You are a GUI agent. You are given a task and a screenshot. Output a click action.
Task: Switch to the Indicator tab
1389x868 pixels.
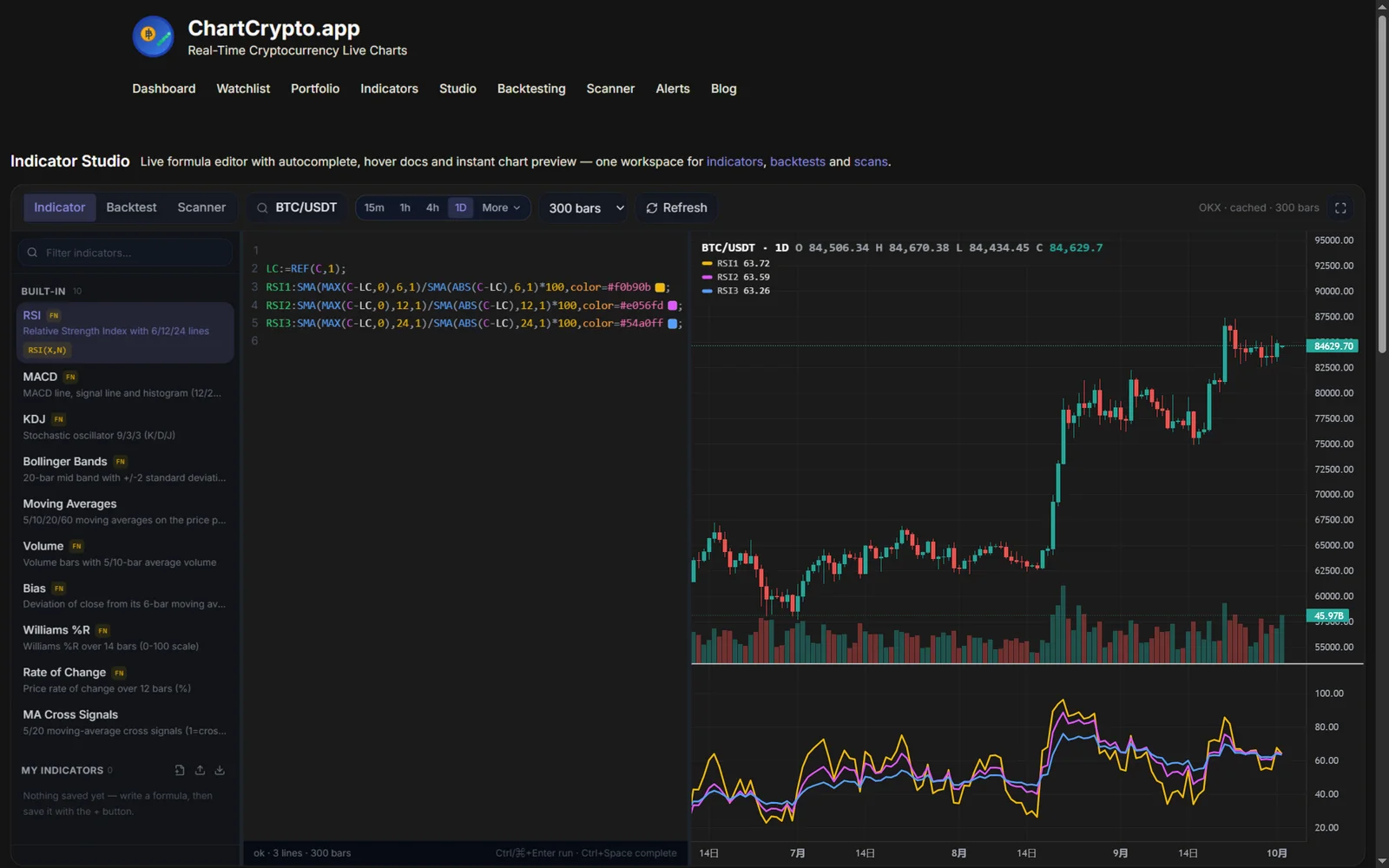59,207
